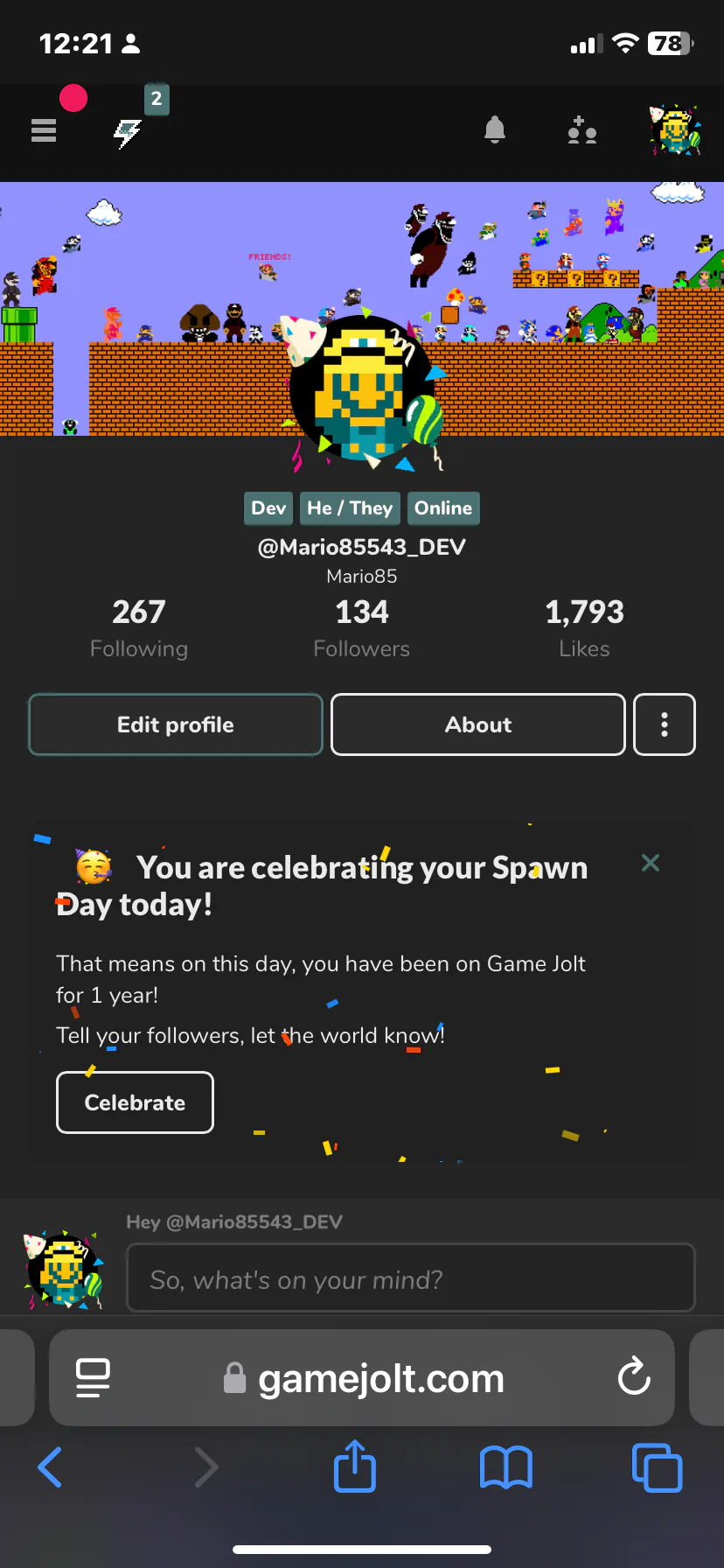The image size is (724, 1568).
Task: Tap the account avatar in top bar
Action: (674, 130)
